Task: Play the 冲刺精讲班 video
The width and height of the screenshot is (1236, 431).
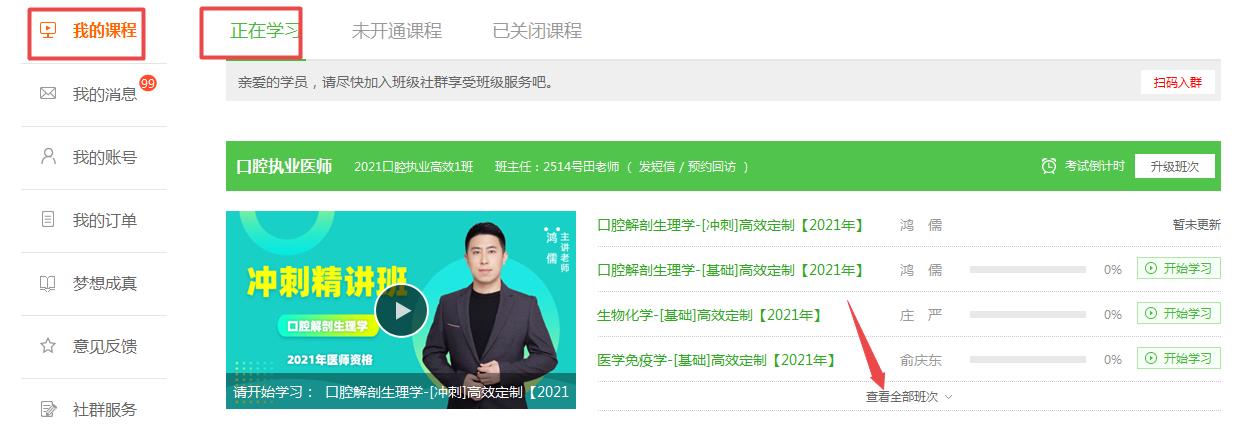Action: click(401, 310)
